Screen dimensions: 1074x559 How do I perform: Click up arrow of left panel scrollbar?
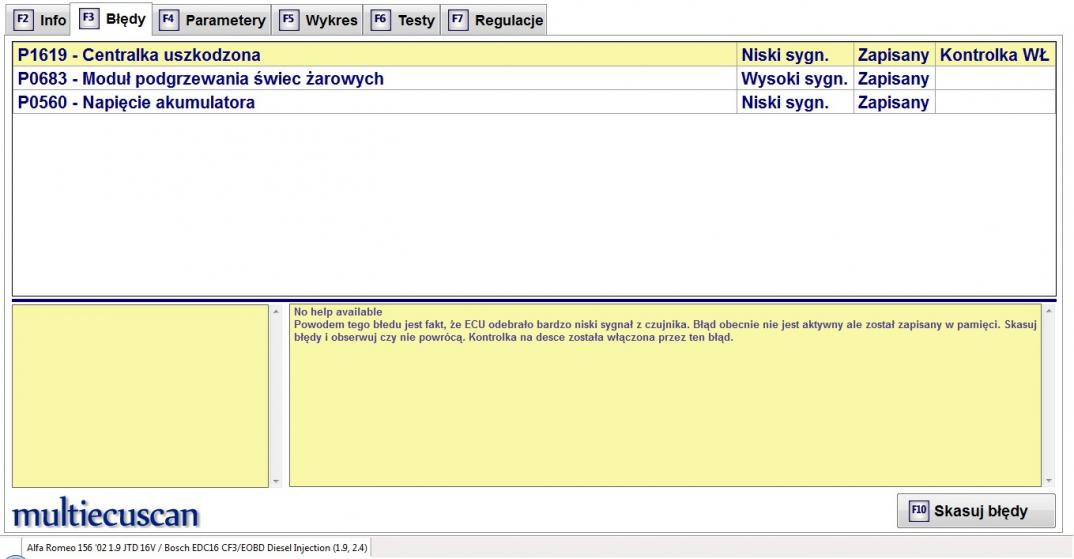coord(276,312)
